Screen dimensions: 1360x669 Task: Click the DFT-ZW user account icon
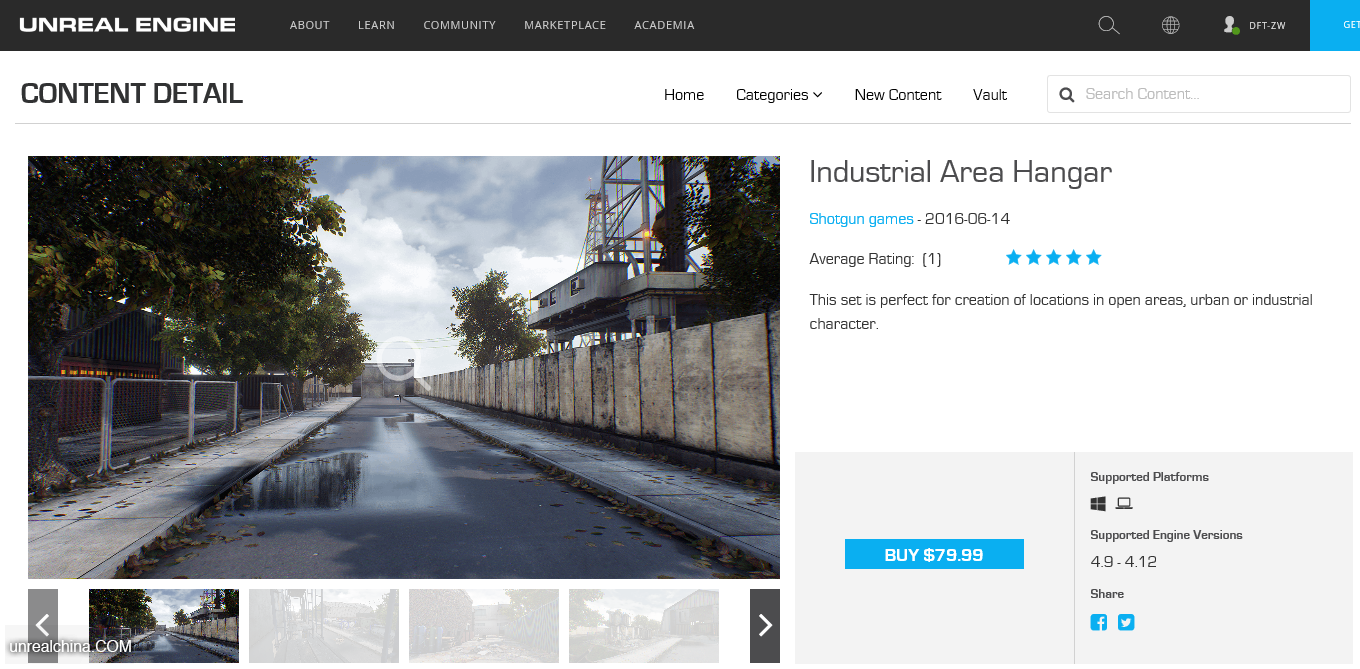[1231, 25]
